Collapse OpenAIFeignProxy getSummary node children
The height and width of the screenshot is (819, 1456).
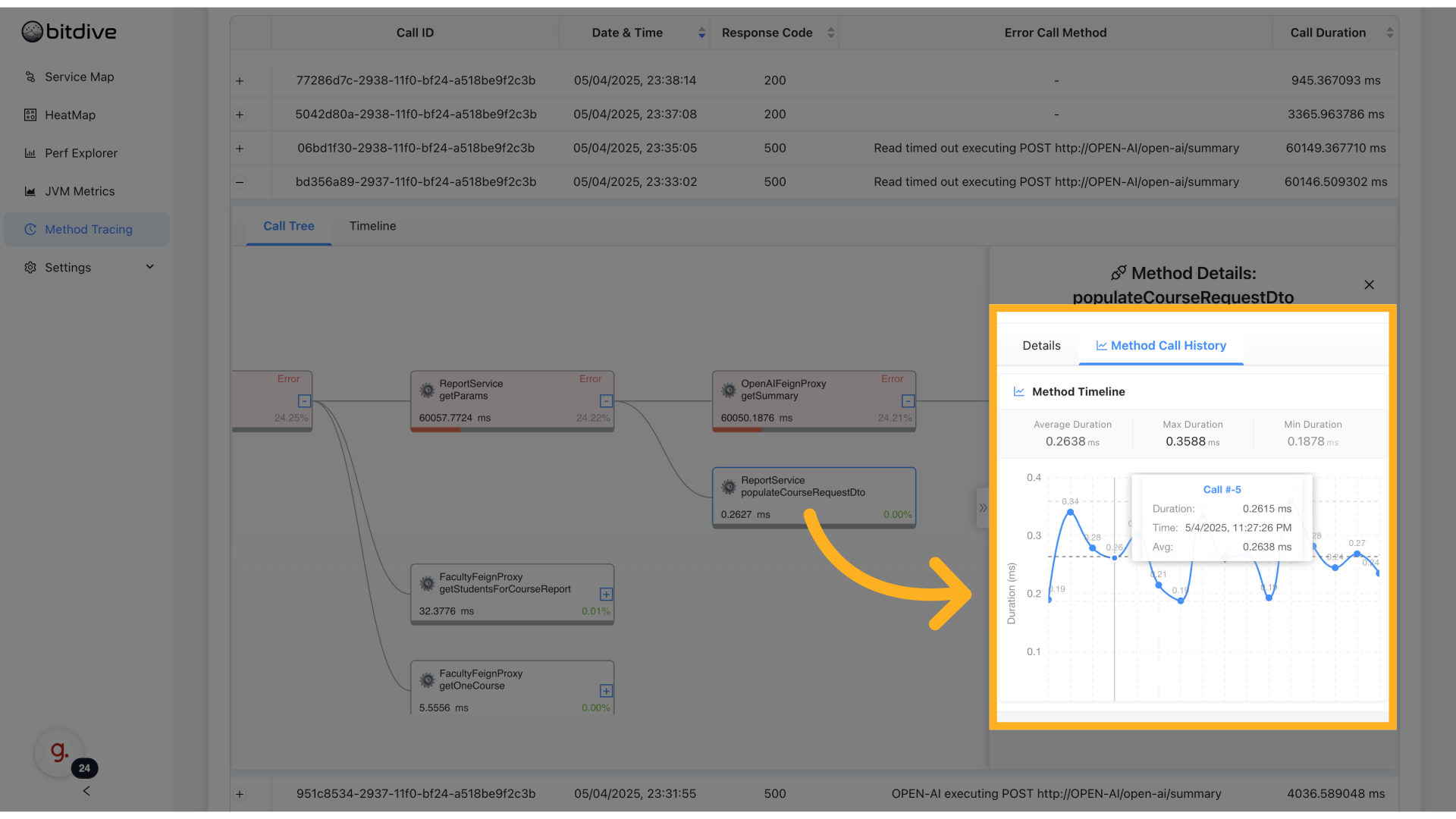click(x=908, y=401)
